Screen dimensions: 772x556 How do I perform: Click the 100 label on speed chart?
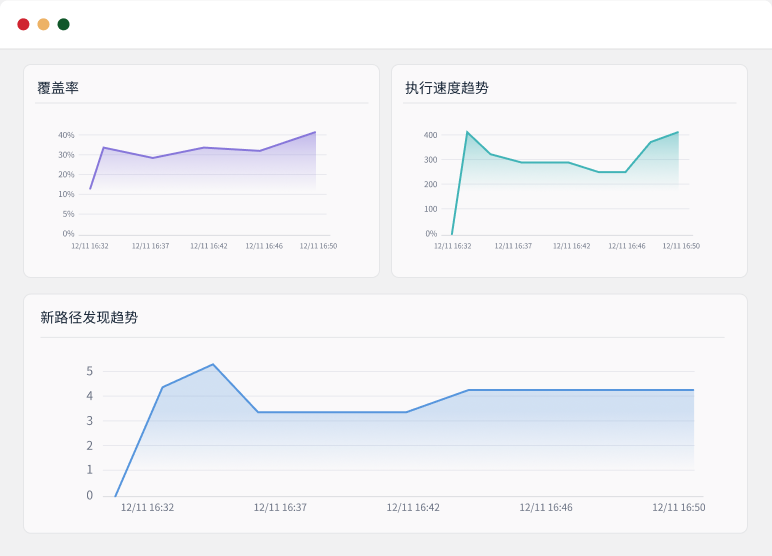430,209
